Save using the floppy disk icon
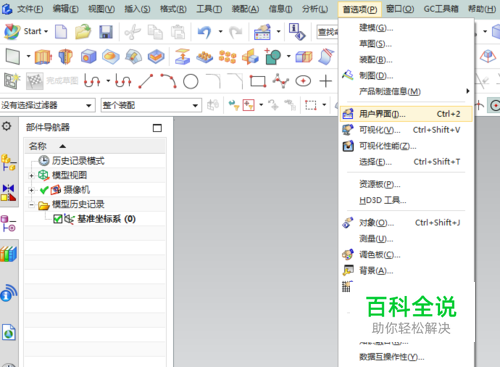This screenshot has width=500, height=367. (x=106, y=32)
